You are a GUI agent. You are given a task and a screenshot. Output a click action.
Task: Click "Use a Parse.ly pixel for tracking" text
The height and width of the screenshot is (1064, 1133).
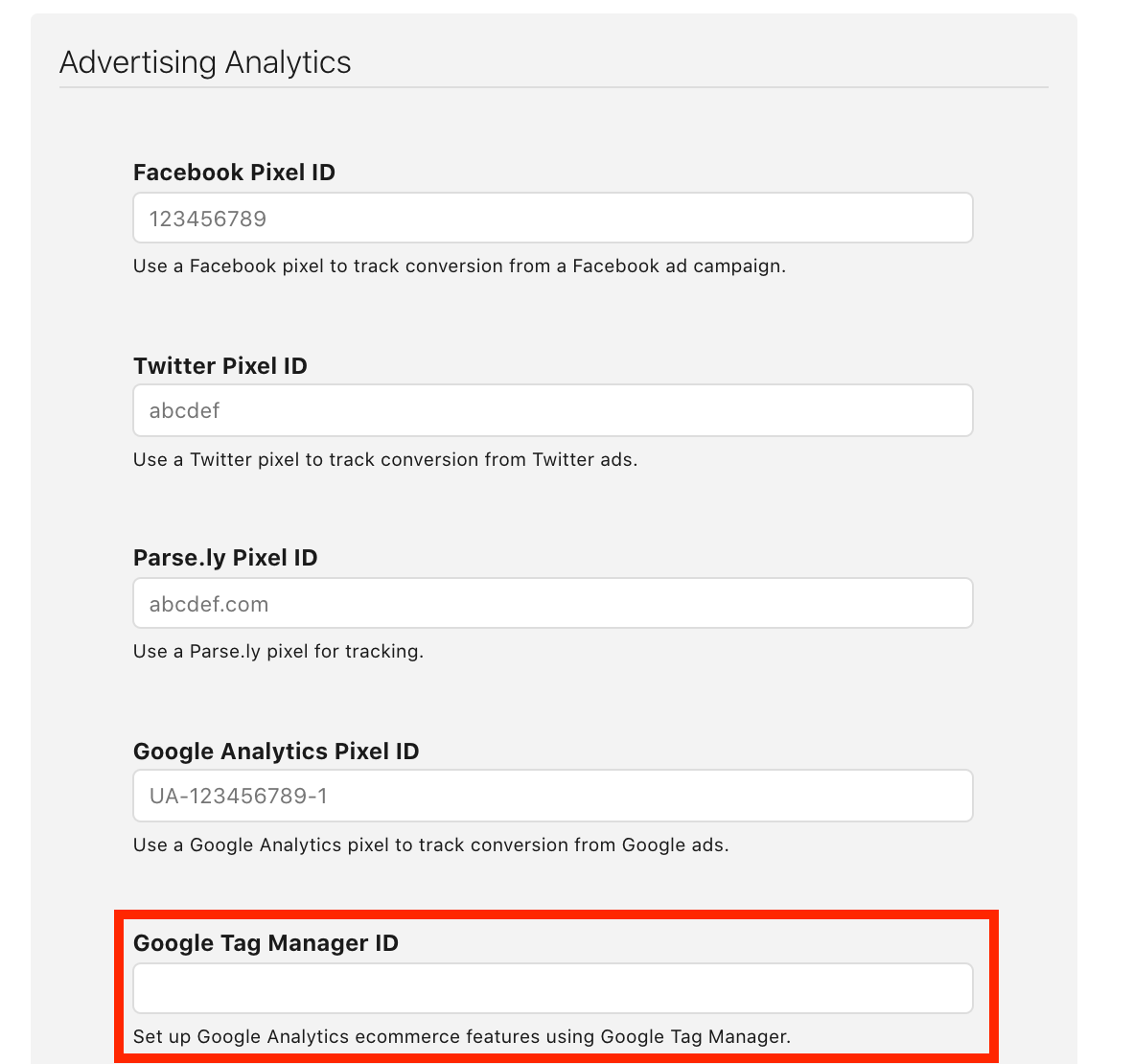point(278,652)
